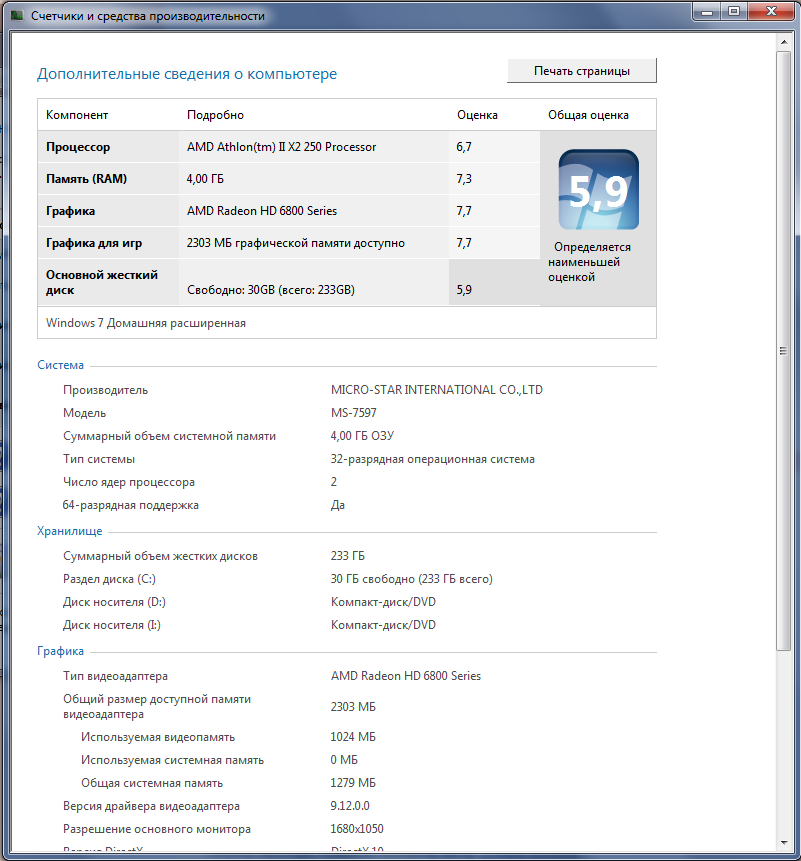This screenshot has height=861, width=801.
Task: Click the RAM score 7,3
Action: pos(464,179)
